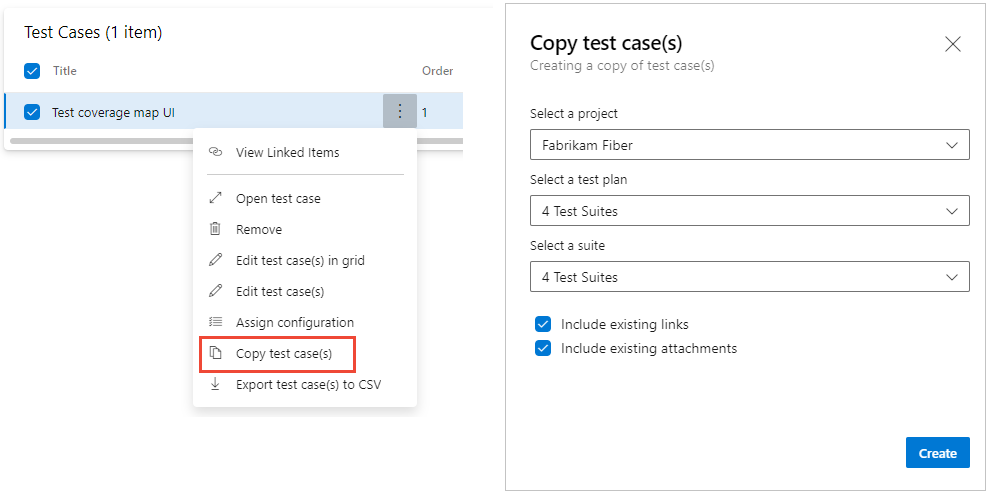Screen dimensions: 988x494
Task: Click the Remove trash can icon
Action: [215, 229]
